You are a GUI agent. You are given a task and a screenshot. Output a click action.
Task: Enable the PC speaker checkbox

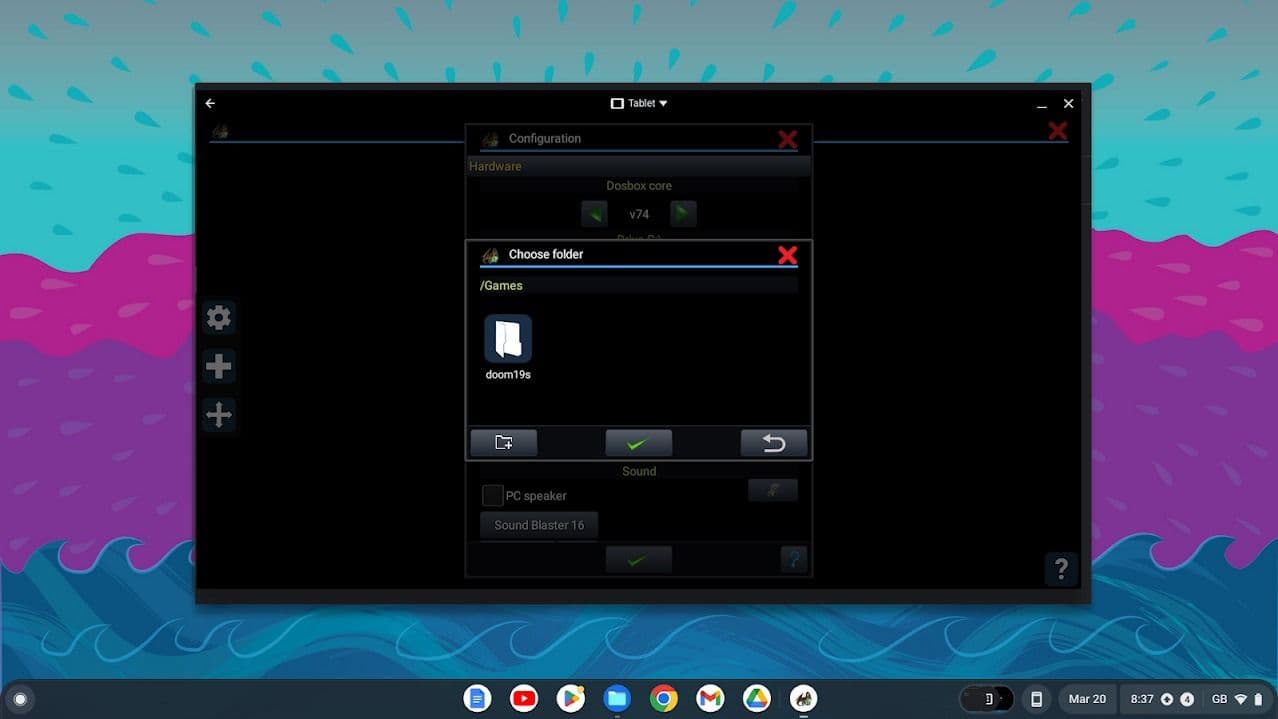pos(492,494)
